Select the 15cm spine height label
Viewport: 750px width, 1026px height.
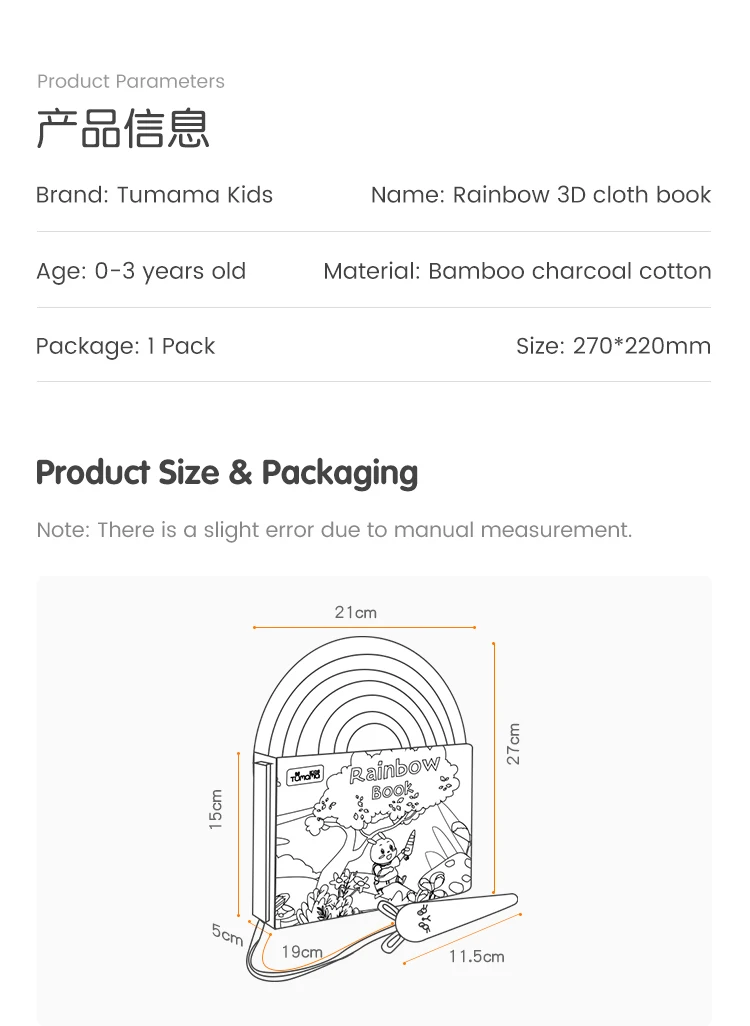(x=216, y=809)
